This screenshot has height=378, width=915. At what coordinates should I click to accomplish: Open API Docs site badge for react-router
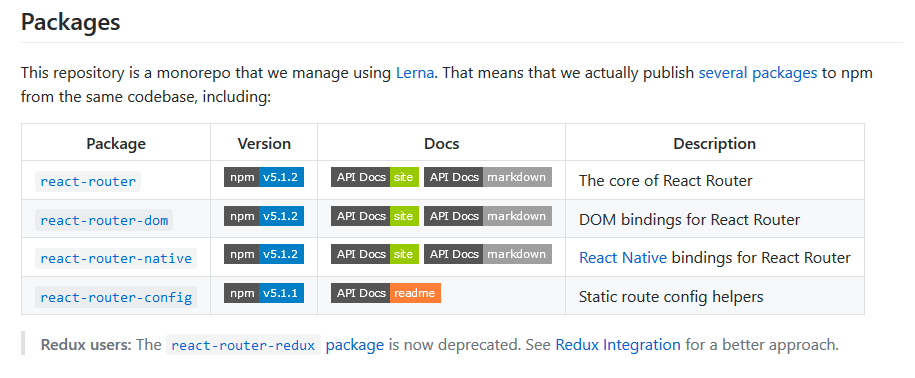[x=375, y=177]
